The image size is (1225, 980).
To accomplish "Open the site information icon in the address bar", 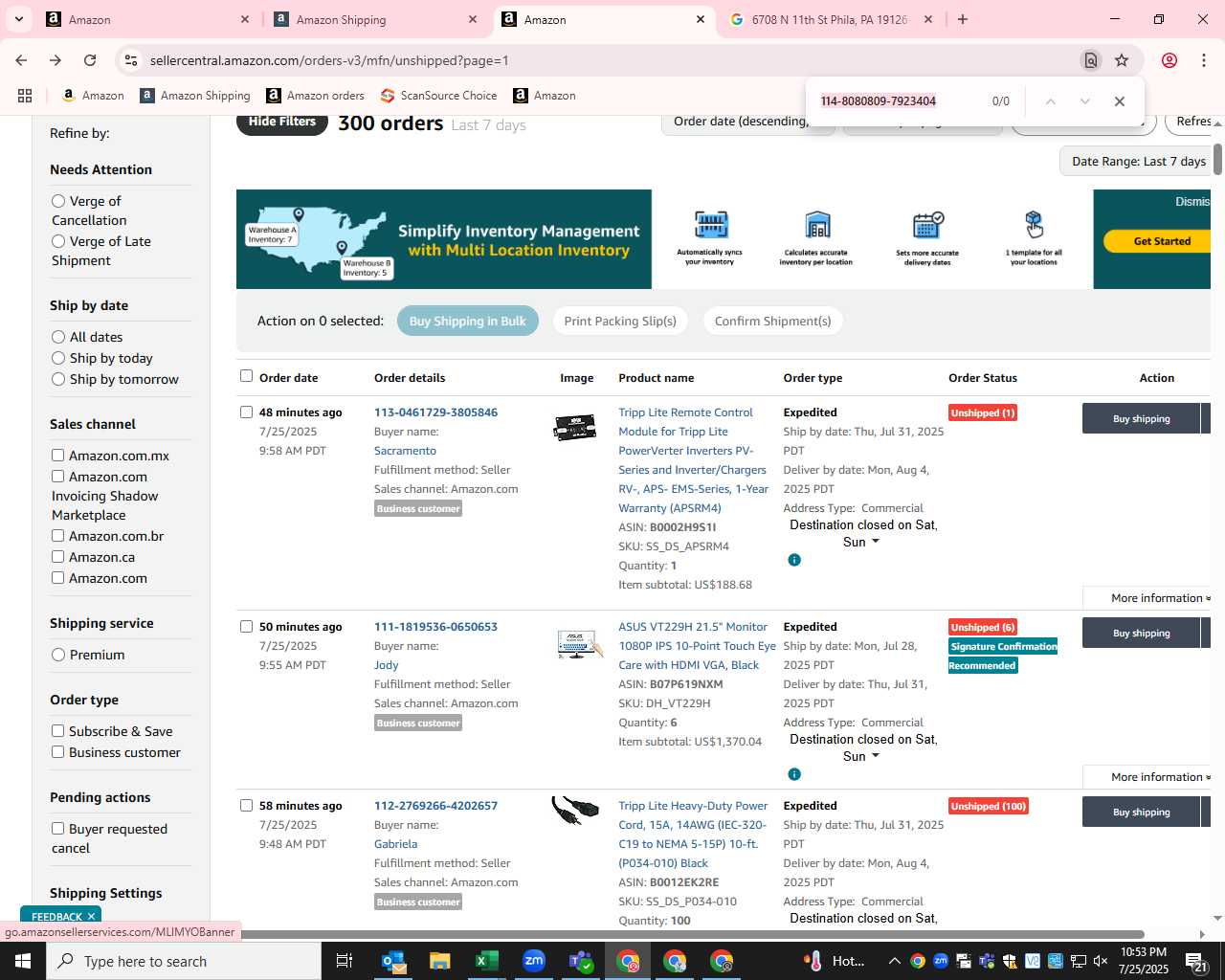I will coord(131,60).
